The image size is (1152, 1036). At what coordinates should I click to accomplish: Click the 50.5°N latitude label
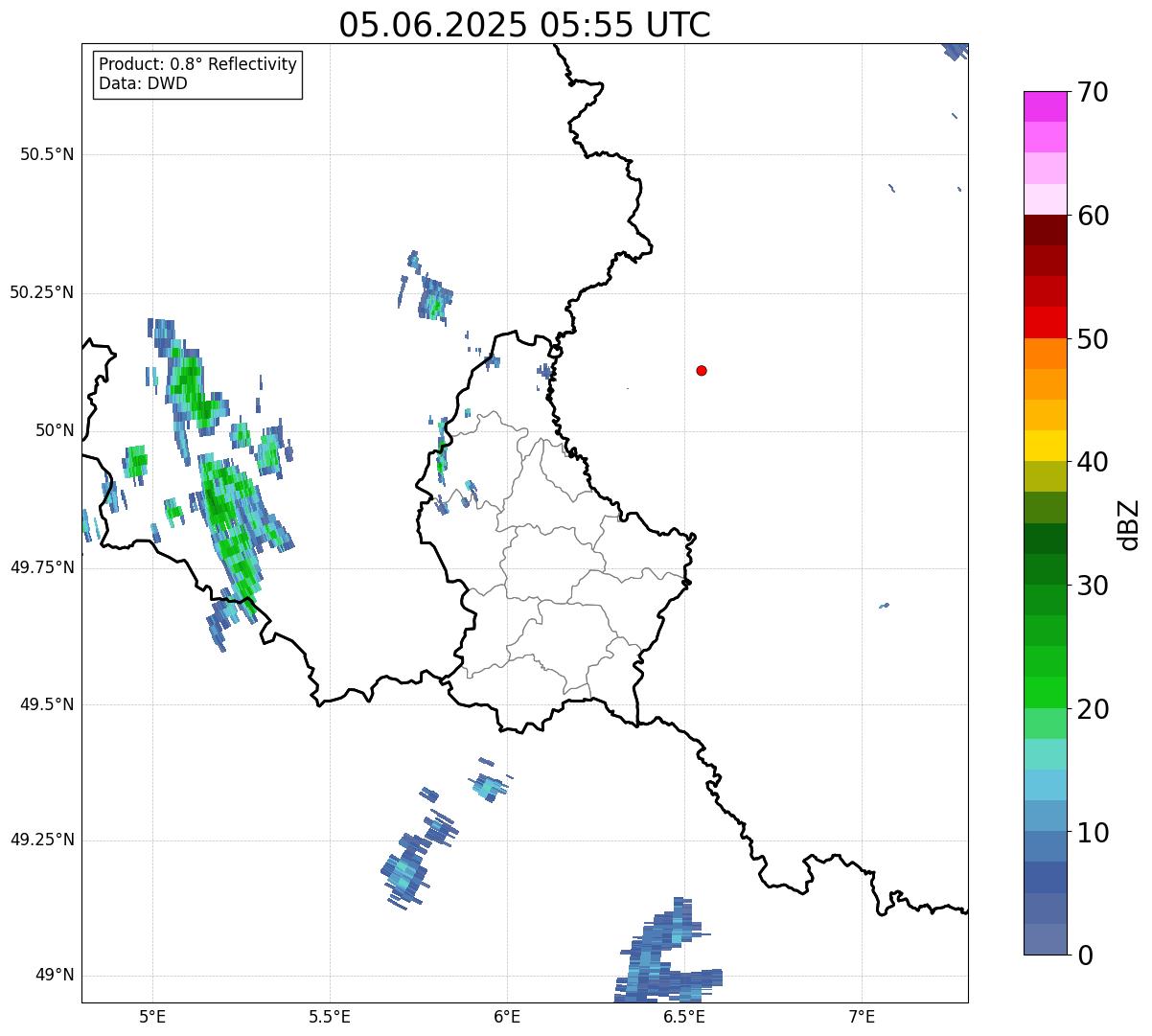click(47, 154)
